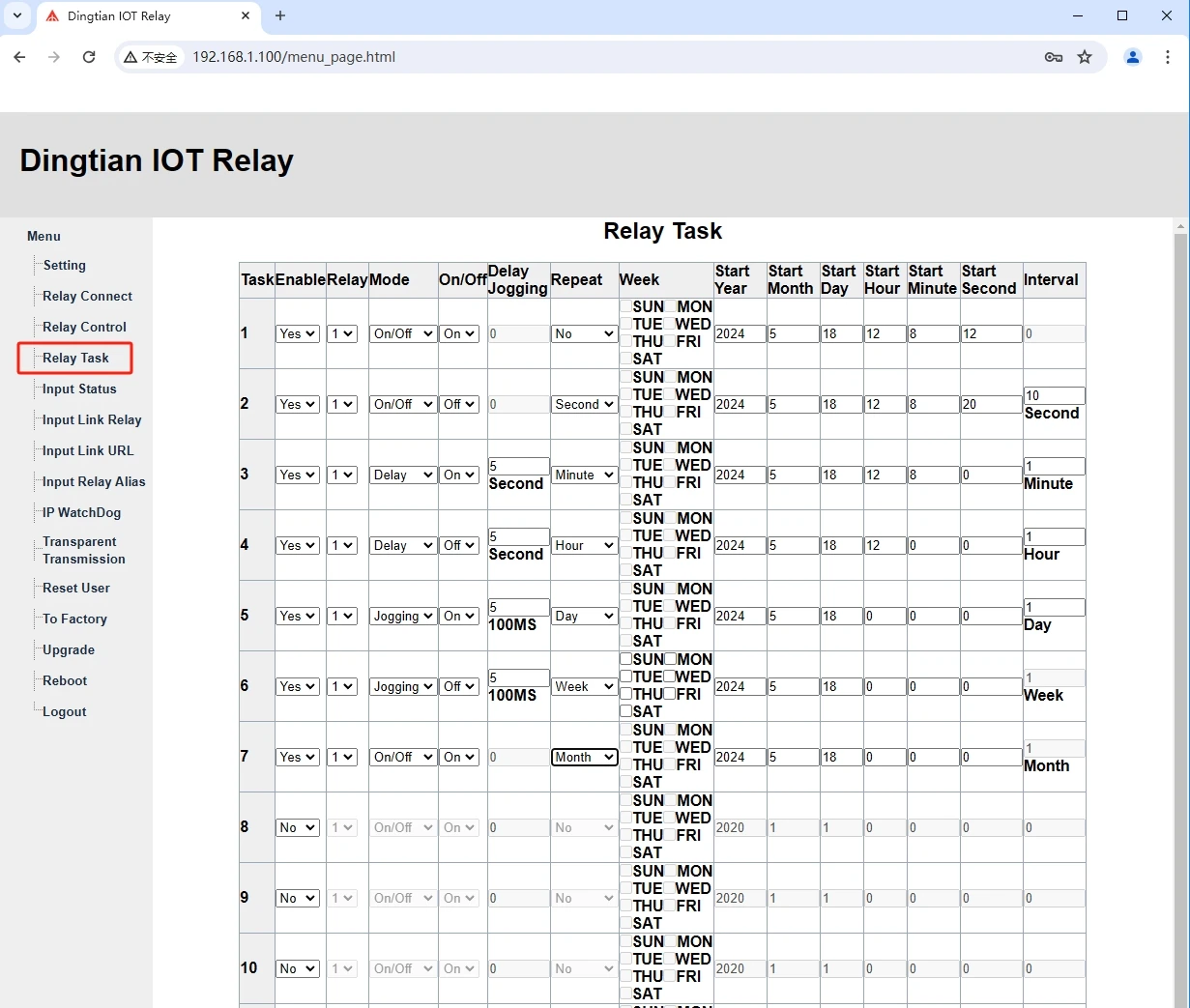Reload the page with the refresh icon
This screenshot has height=1008, width=1190.
click(x=89, y=57)
